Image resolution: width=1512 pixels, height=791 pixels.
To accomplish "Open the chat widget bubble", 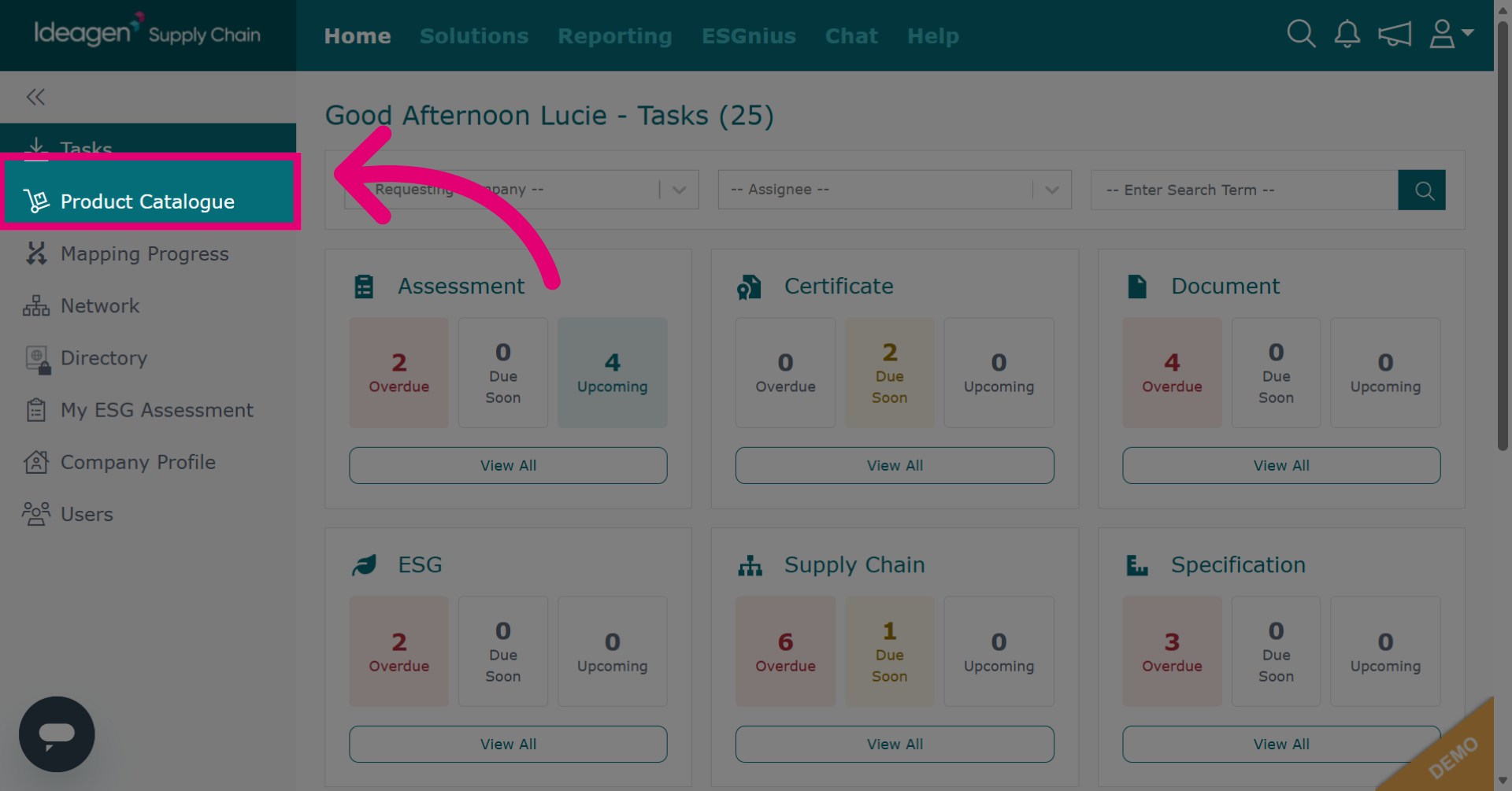I will tap(57, 734).
